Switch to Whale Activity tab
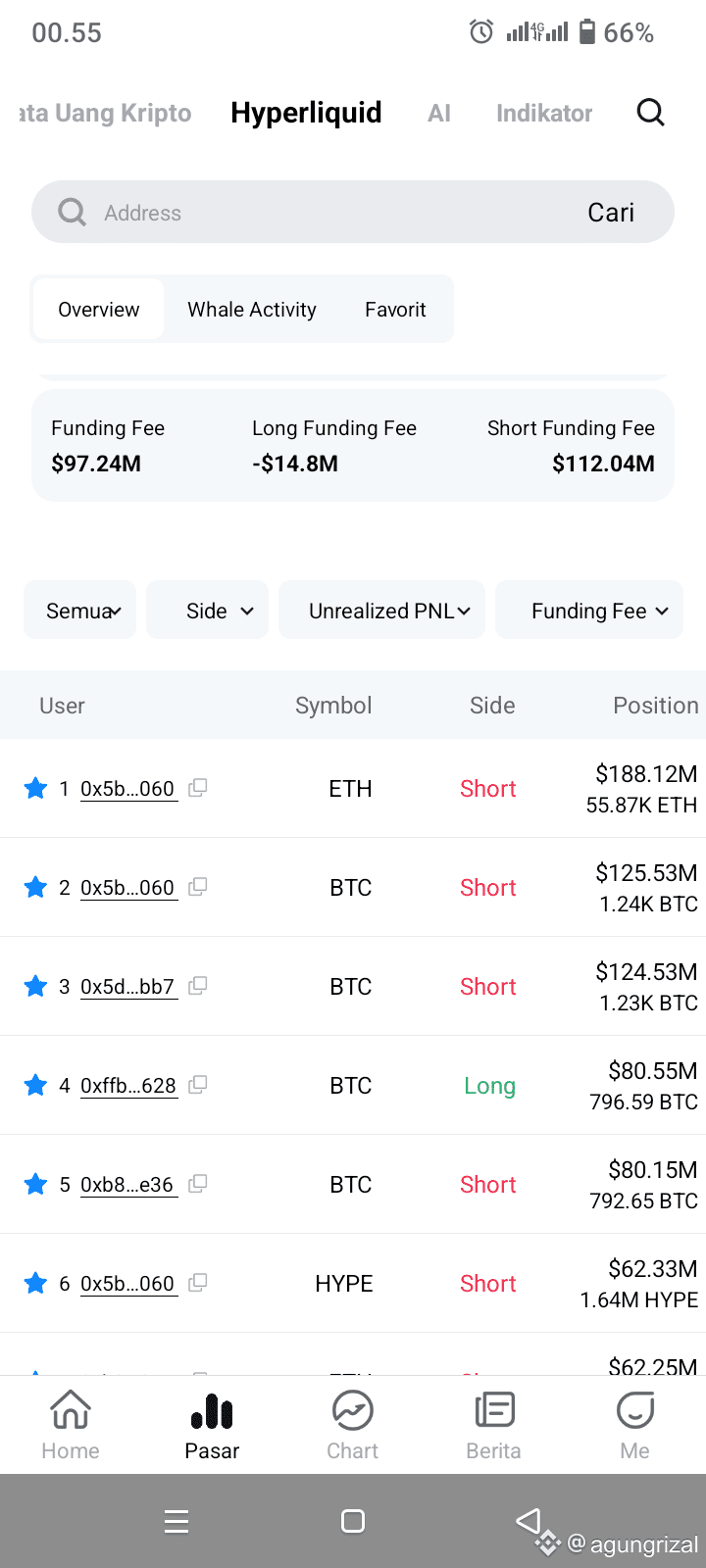Screen dimensions: 706x1568 pos(252,310)
